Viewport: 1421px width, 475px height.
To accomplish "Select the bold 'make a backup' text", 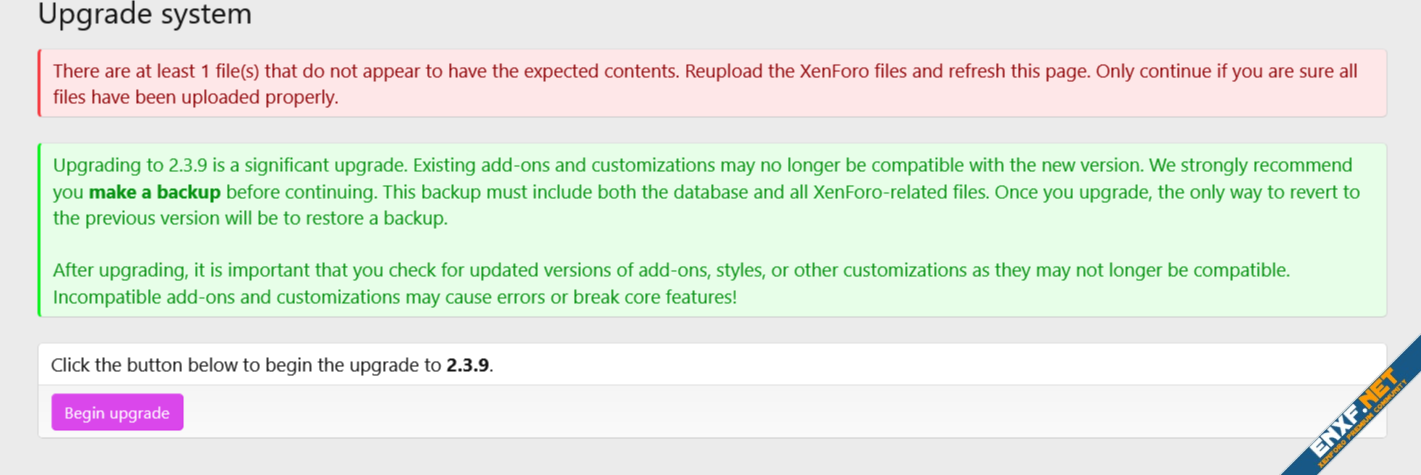I will point(155,192).
